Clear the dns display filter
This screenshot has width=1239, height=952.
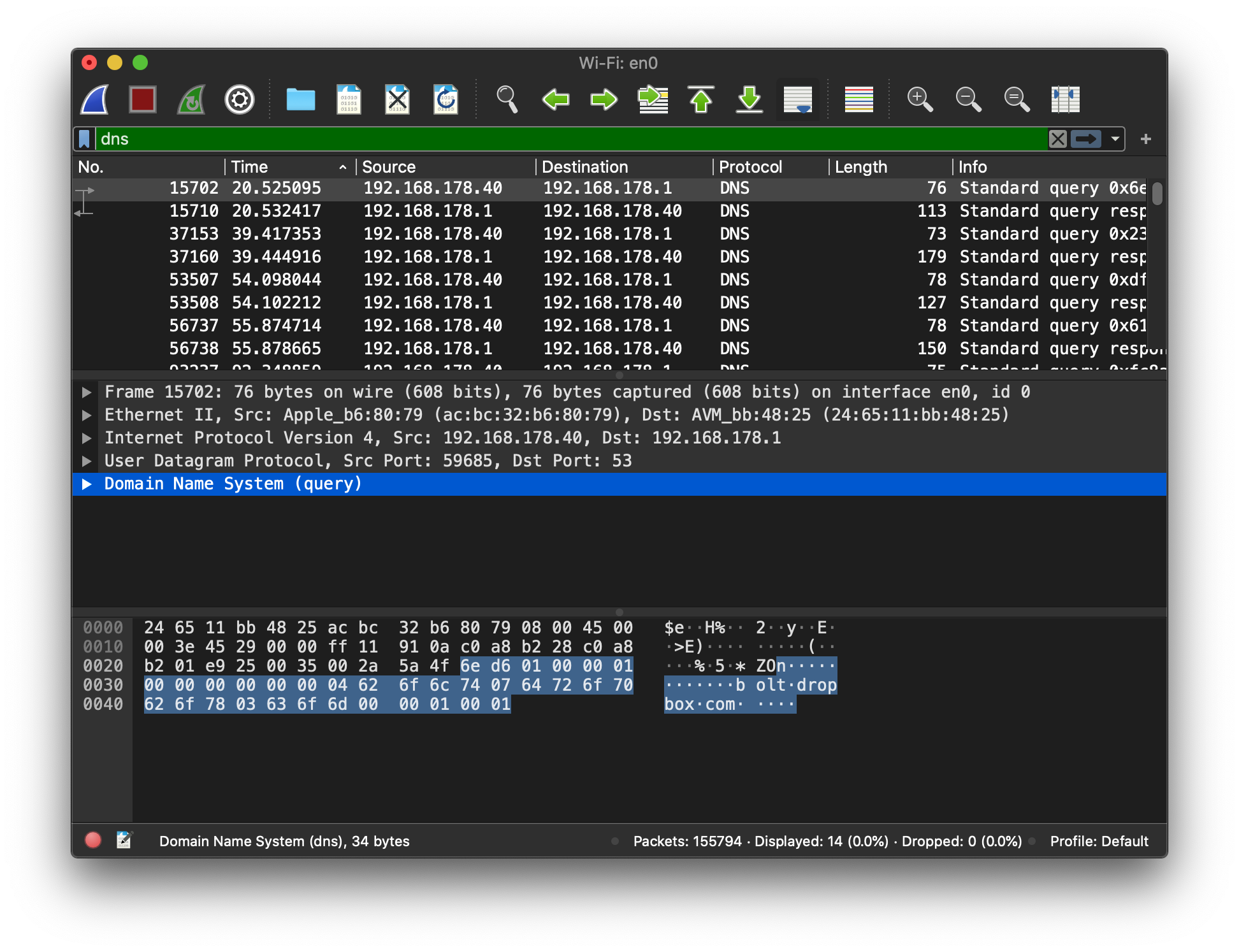pos(1057,139)
